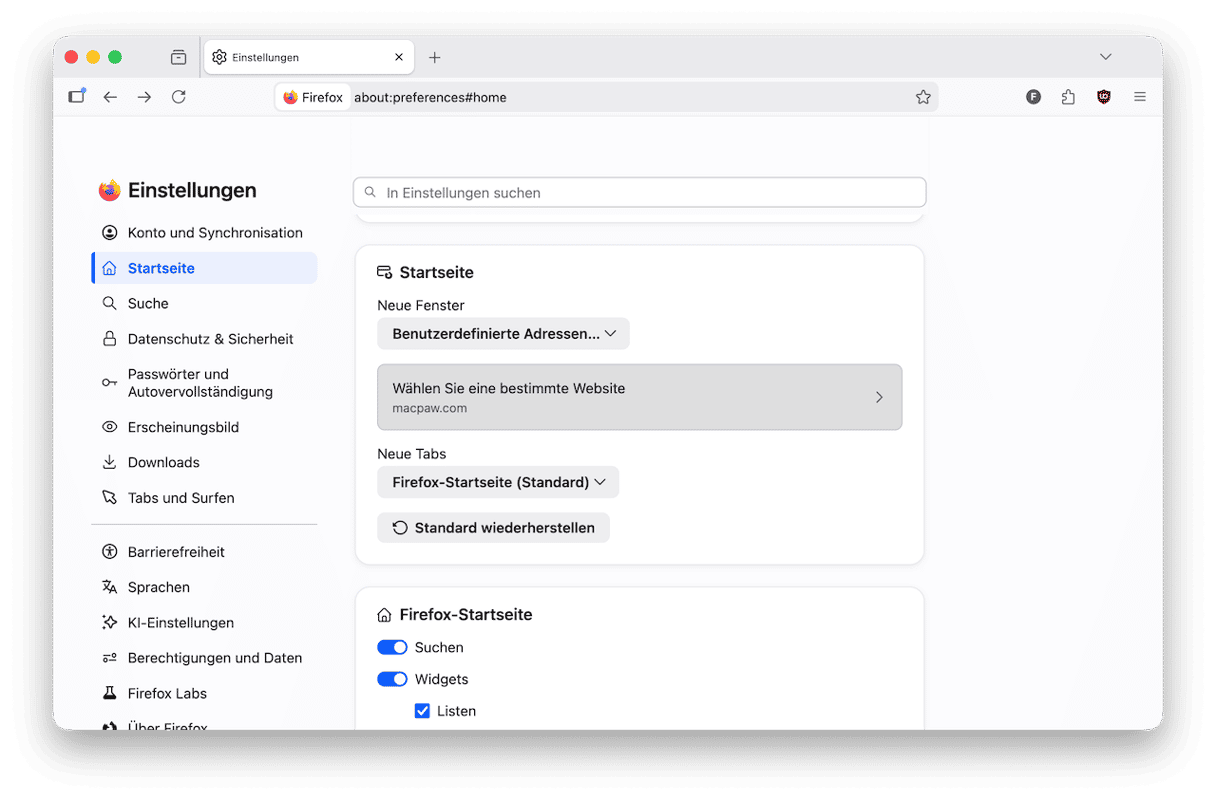The image size is (1216, 800).
Task: Select the Einstellungen browser tab
Action: click(x=310, y=58)
